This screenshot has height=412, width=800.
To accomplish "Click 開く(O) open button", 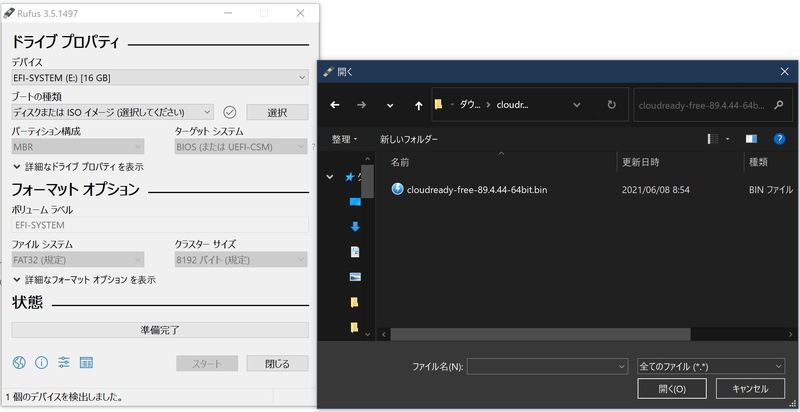I will coord(672,389).
